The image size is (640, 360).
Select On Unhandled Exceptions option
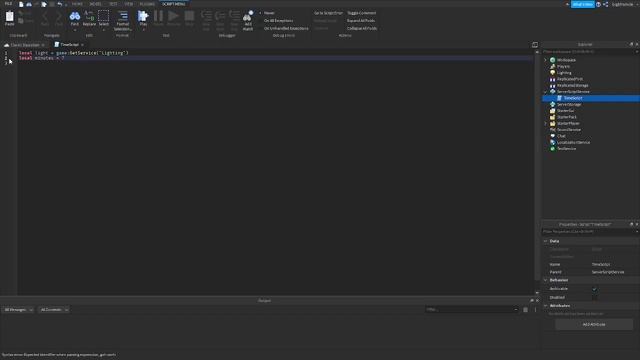(x=286, y=29)
